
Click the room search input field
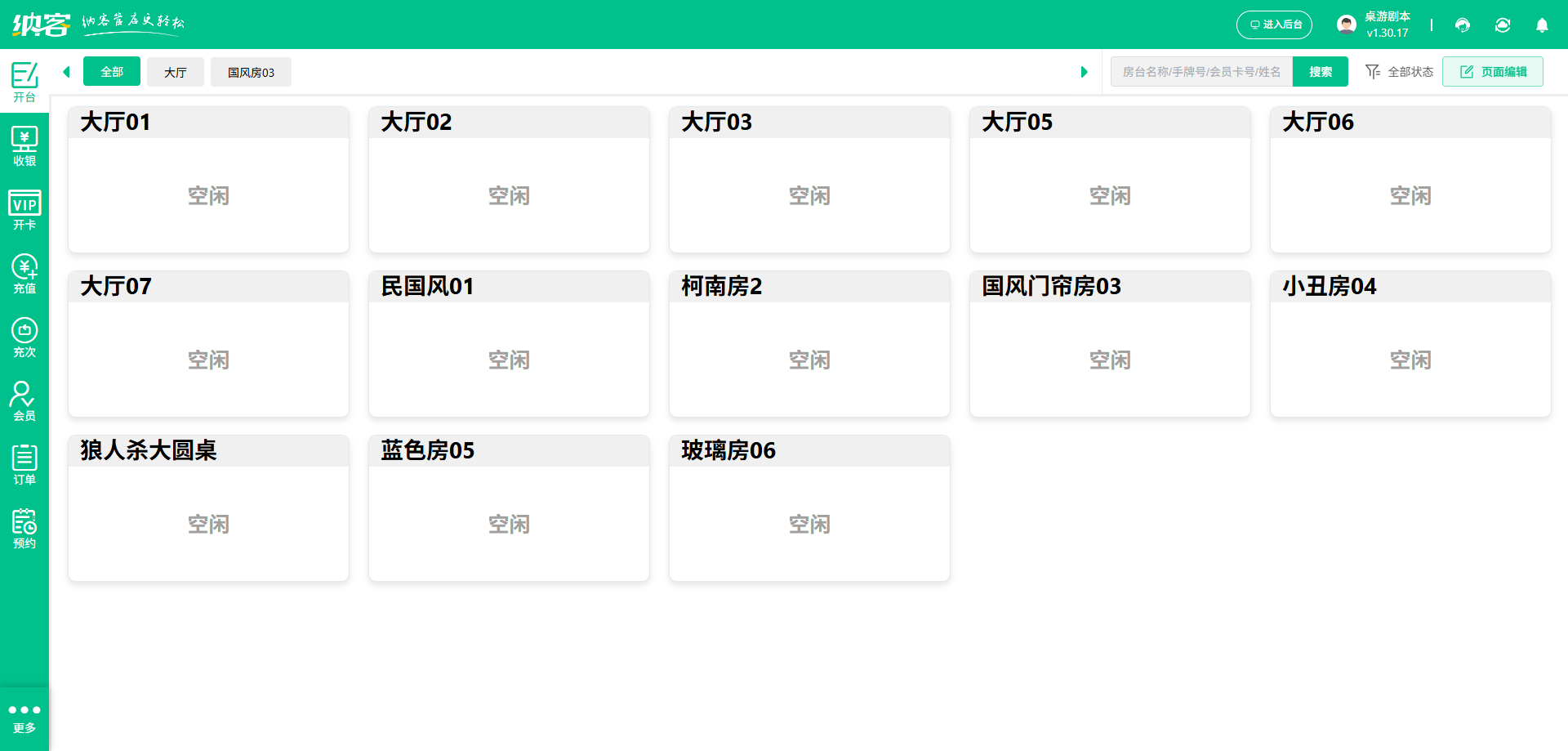(1200, 72)
